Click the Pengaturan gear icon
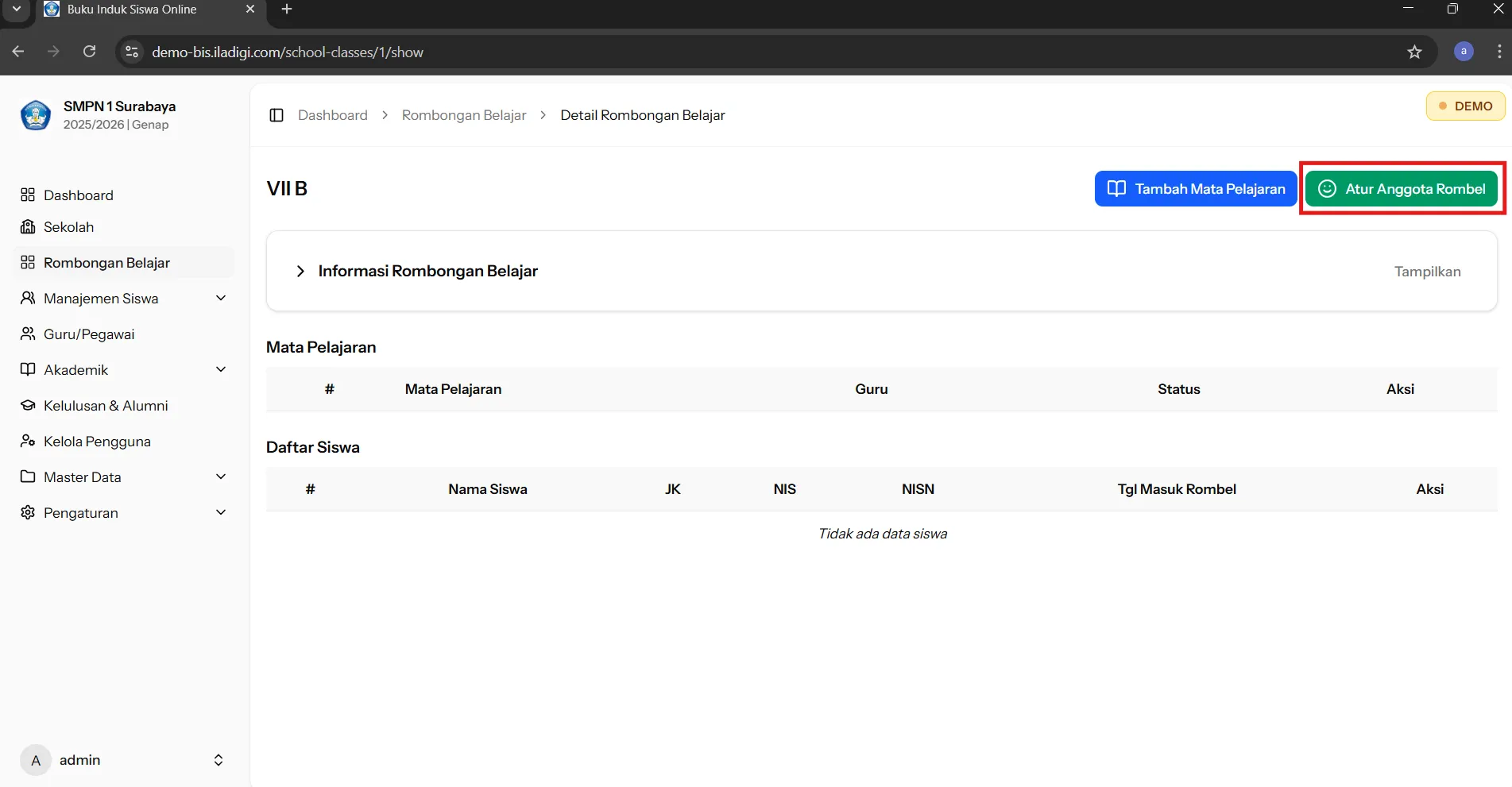This screenshot has width=1512, height=787. [28, 512]
